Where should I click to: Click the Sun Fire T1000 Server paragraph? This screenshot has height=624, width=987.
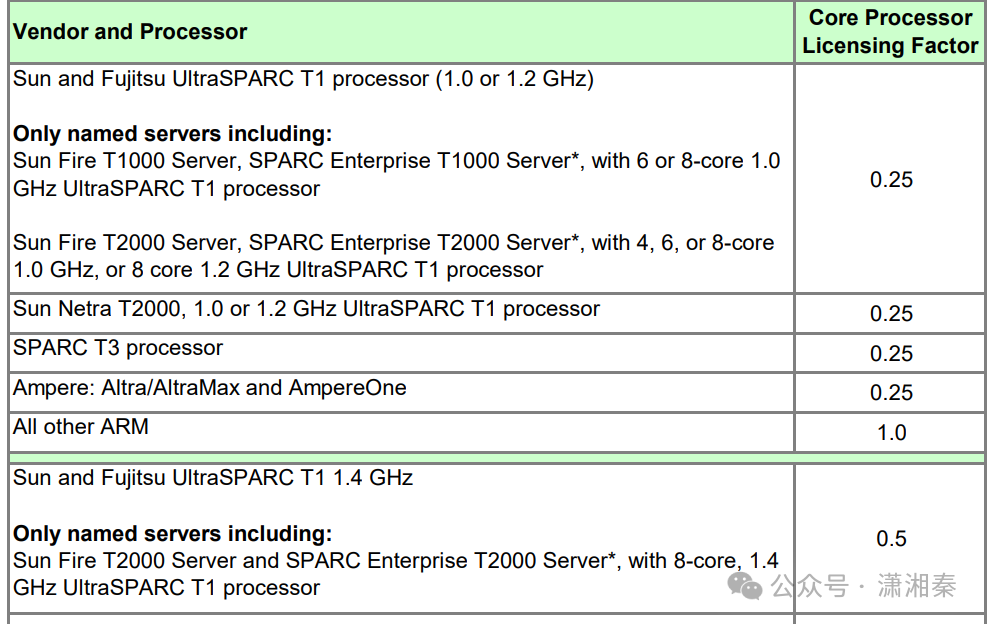pyautogui.click(x=396, y=175)
